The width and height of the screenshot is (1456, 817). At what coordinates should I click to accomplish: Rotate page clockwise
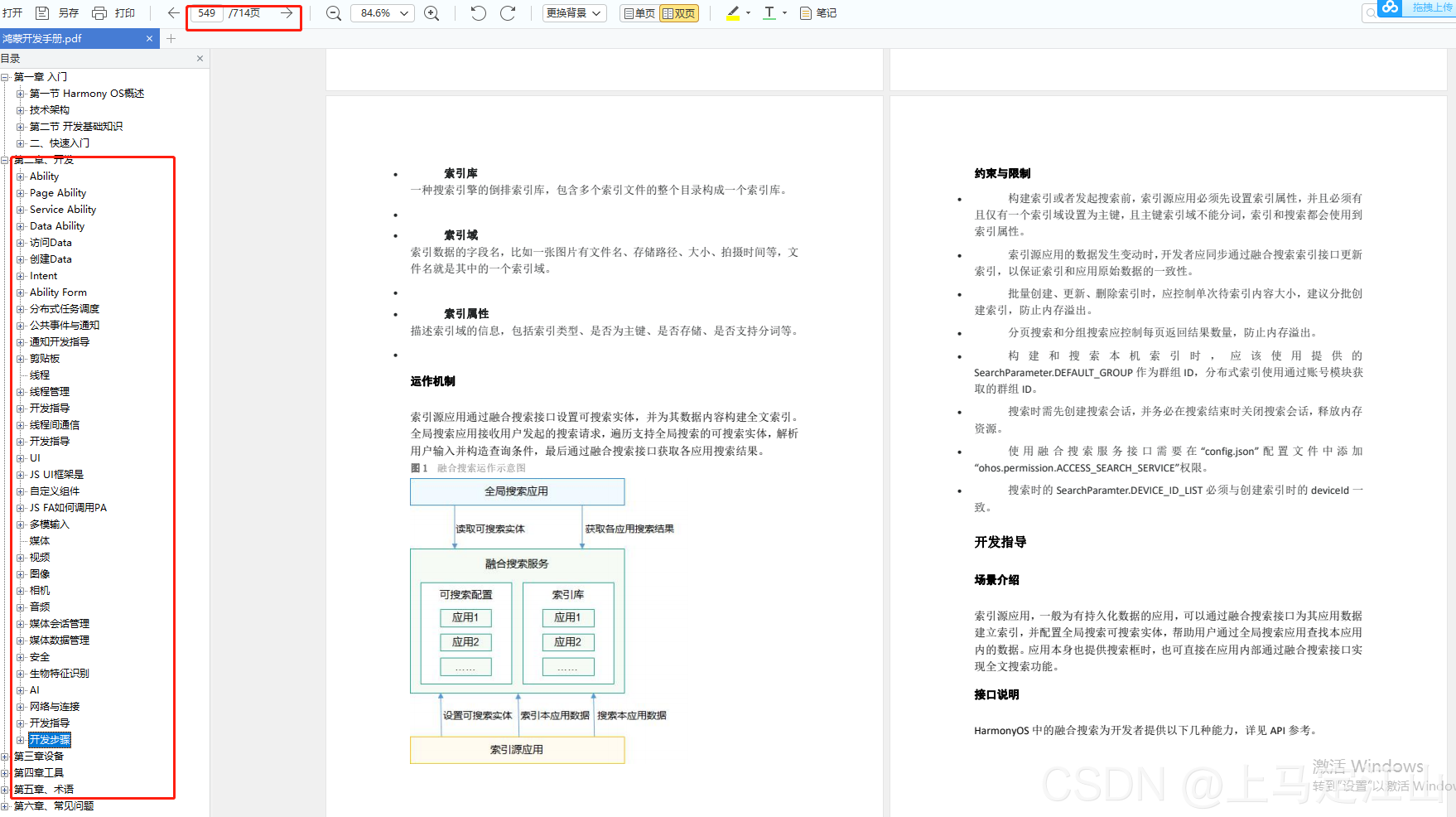tap(509, 13)
